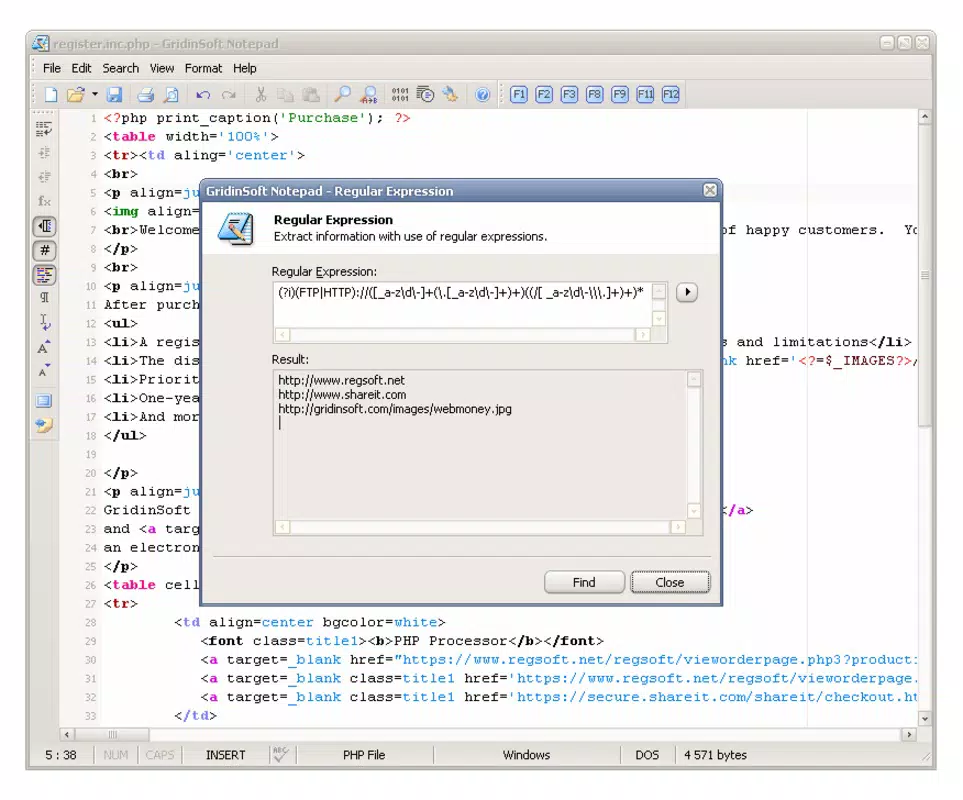Click the indent lines icon in sidebar
This screenshot has width=963, height=800.
(44, 153)
